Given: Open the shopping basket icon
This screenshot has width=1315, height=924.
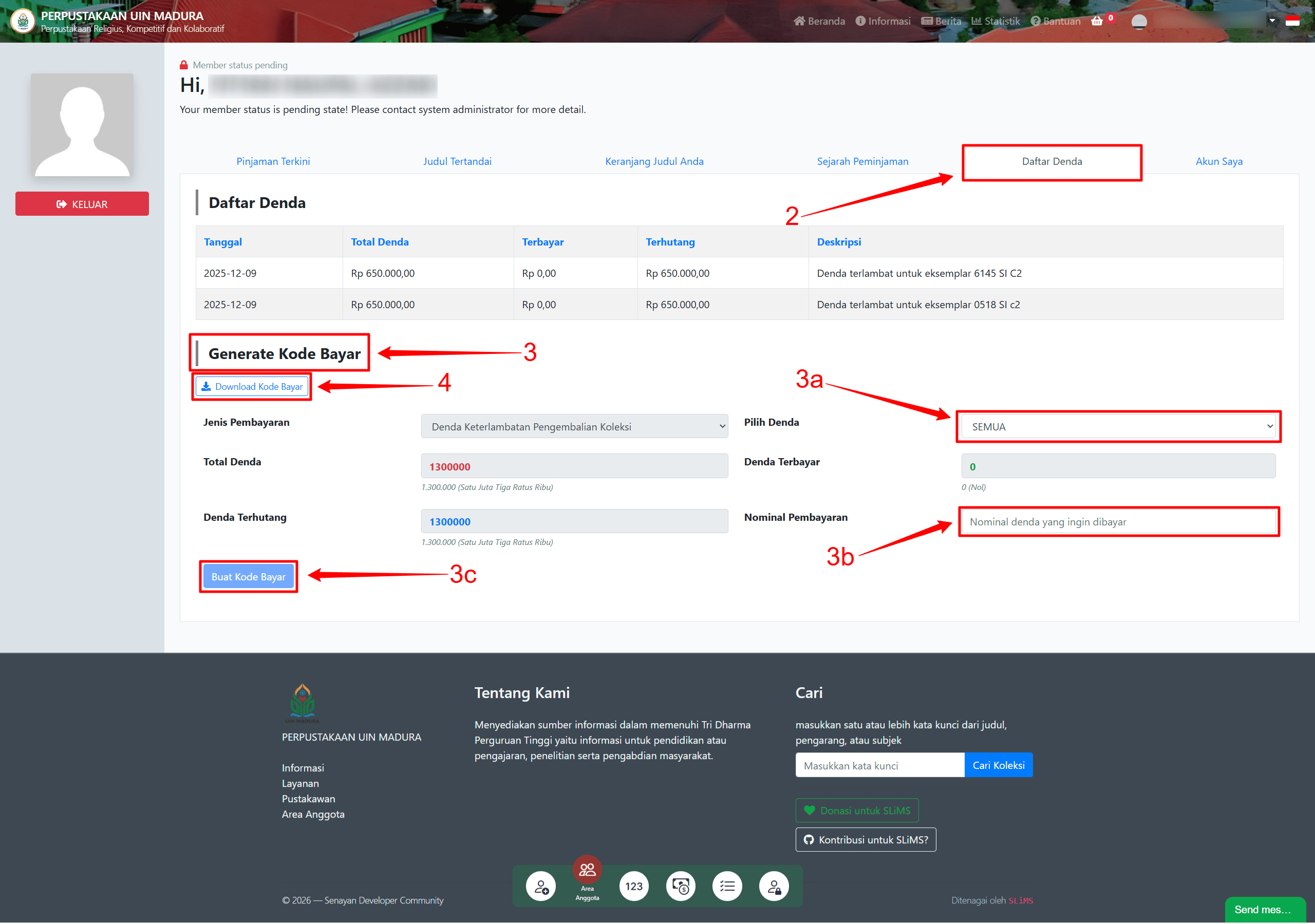Looking at the screenshot, I should 1096,21.
